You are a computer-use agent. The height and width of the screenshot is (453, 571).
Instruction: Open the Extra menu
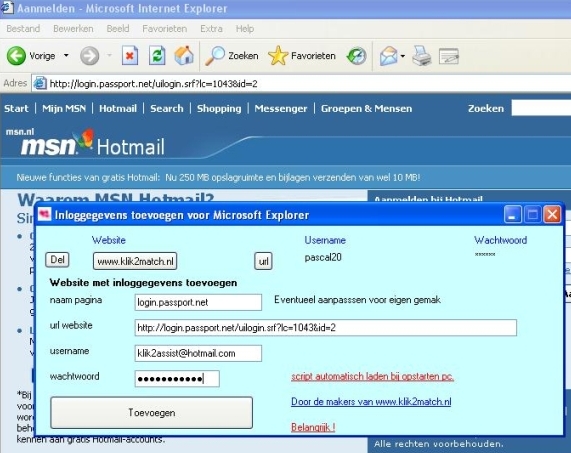211,28
